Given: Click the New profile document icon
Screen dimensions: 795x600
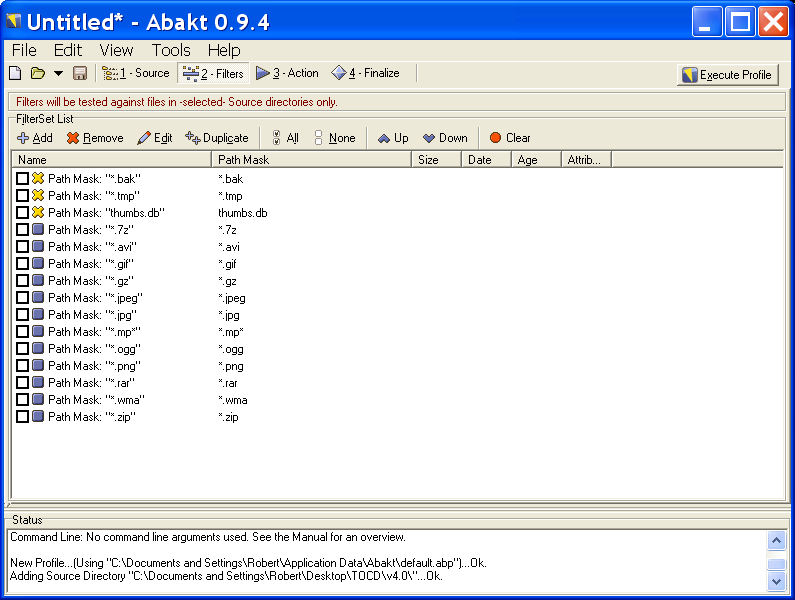Looking at the screenshot, I should (x=15, y=74).
